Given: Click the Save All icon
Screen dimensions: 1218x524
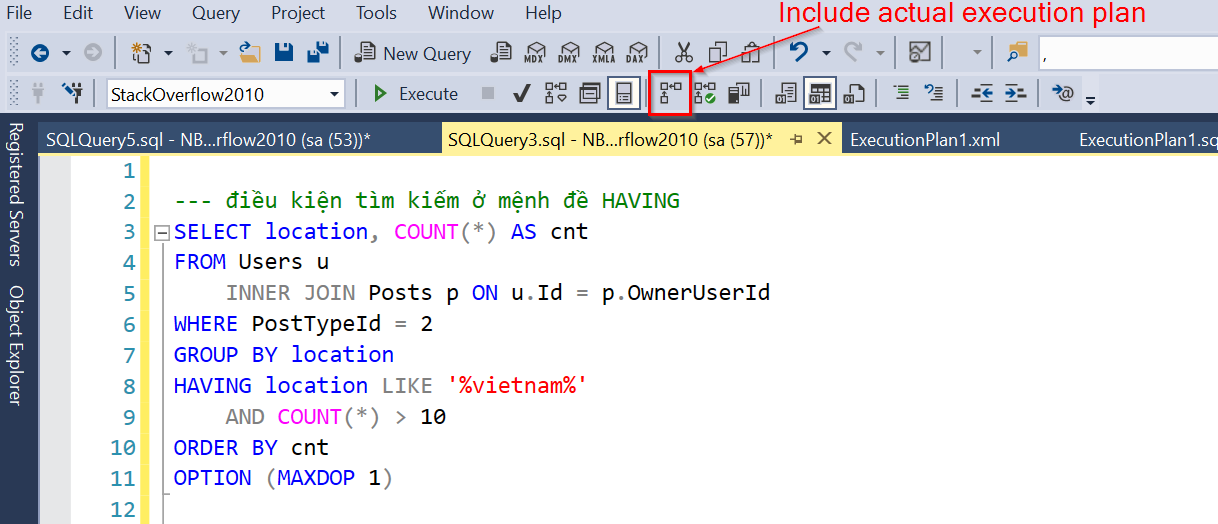Looking at the screenshot, I should click(317, 53).
